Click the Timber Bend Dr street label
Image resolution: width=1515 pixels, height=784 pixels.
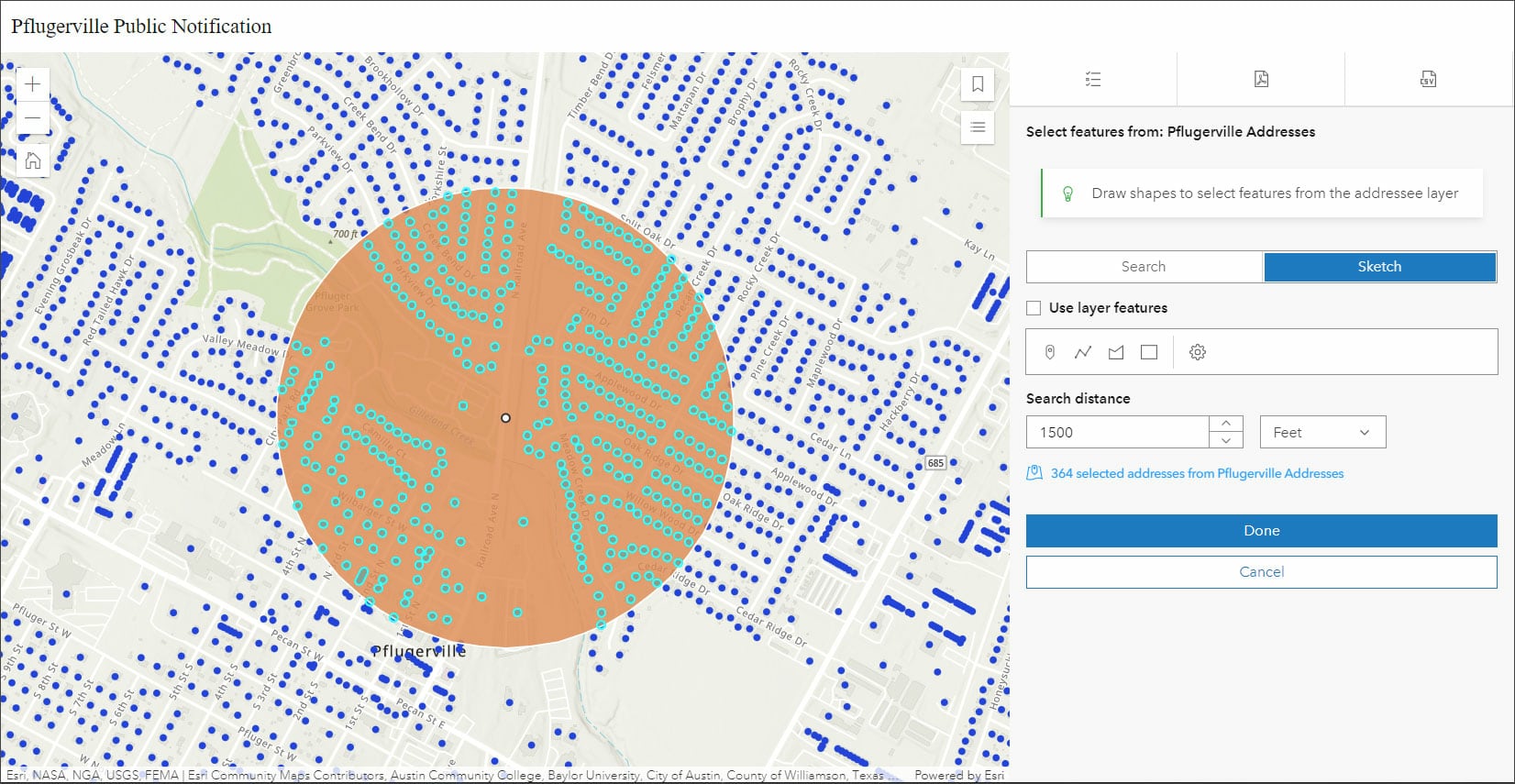591,86
